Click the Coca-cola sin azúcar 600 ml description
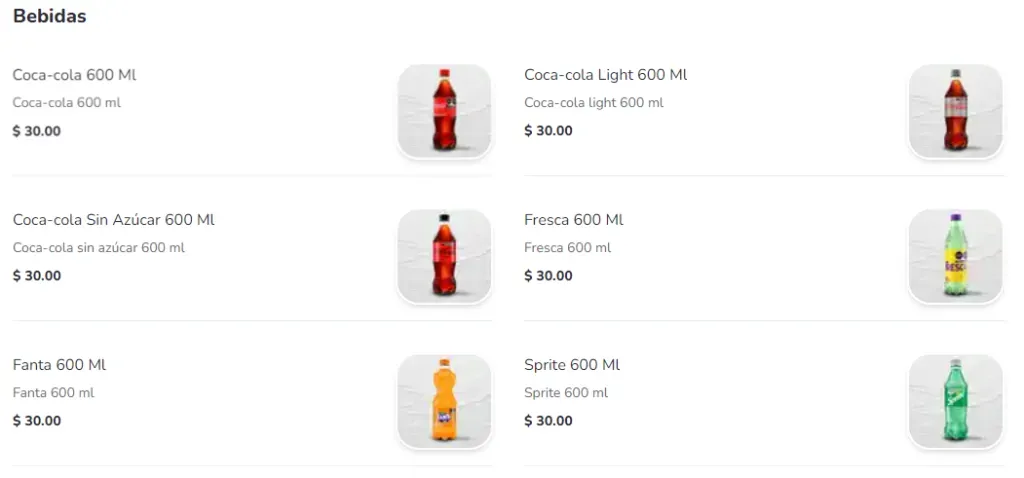 pyautogui.click(x=98, y=248)
